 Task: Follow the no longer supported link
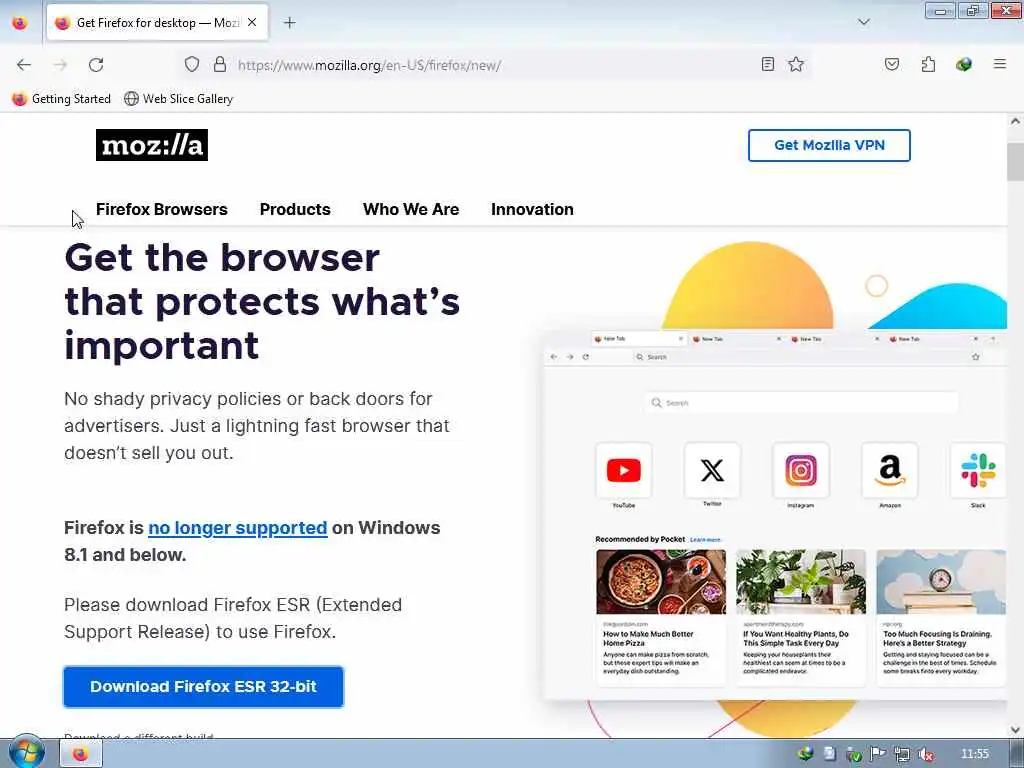[x=238, y=528]
